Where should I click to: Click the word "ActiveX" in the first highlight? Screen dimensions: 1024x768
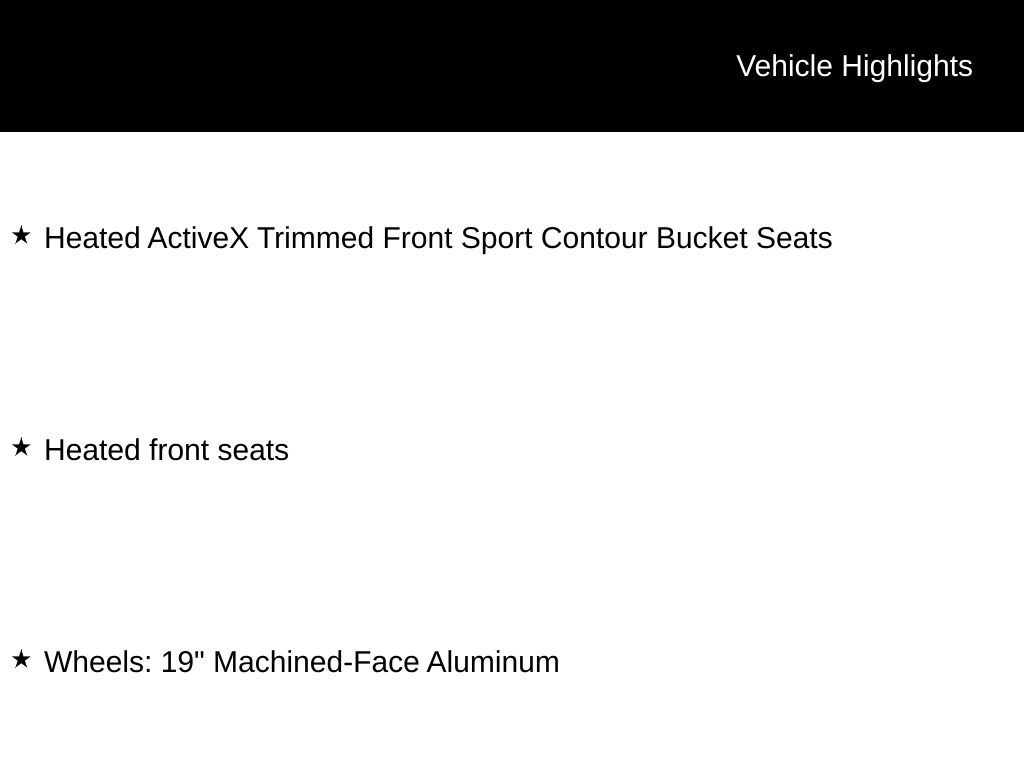click(x=198, y=238)
